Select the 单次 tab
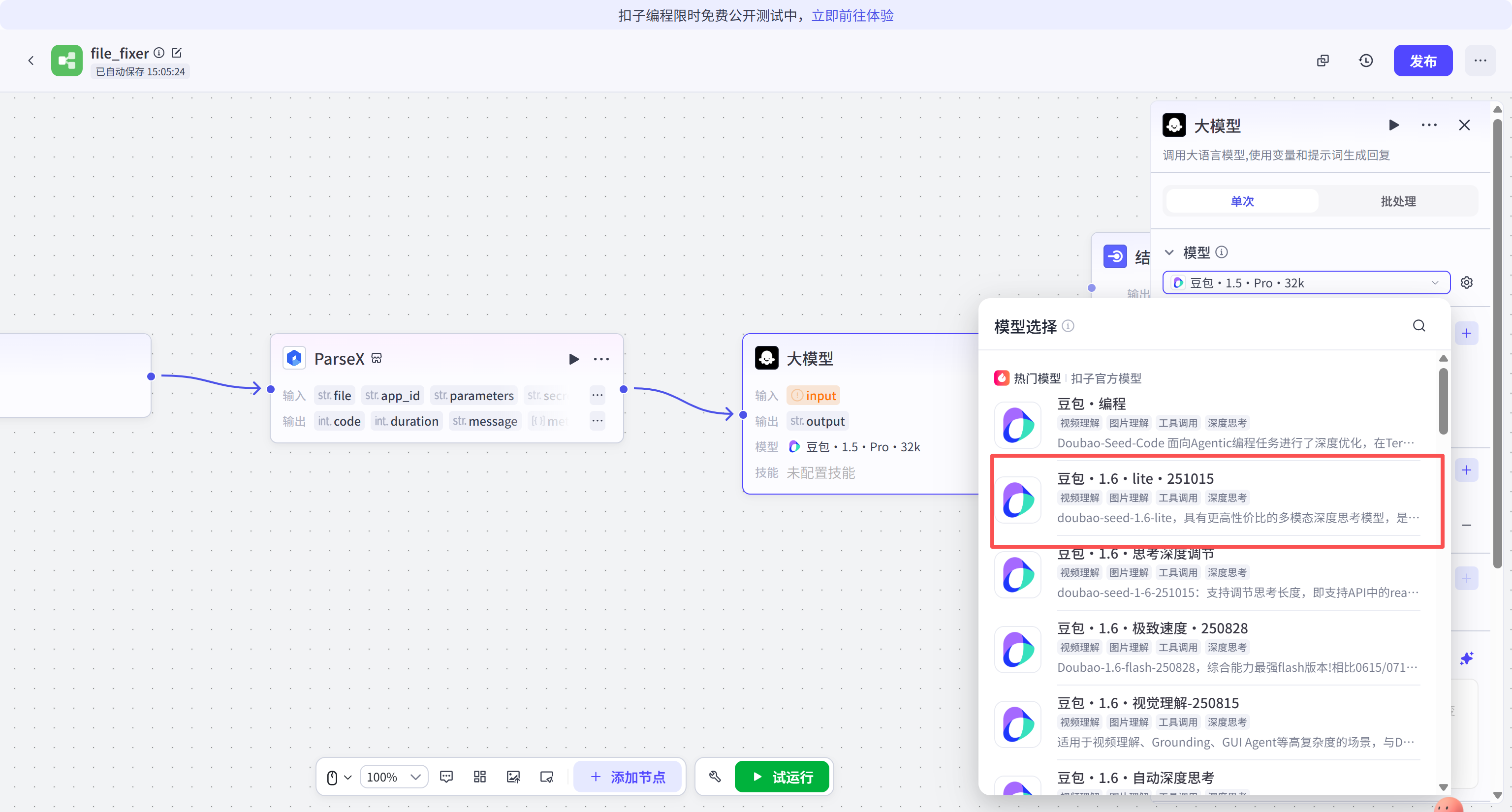1512x812 pixels. tap(1242, 201)
